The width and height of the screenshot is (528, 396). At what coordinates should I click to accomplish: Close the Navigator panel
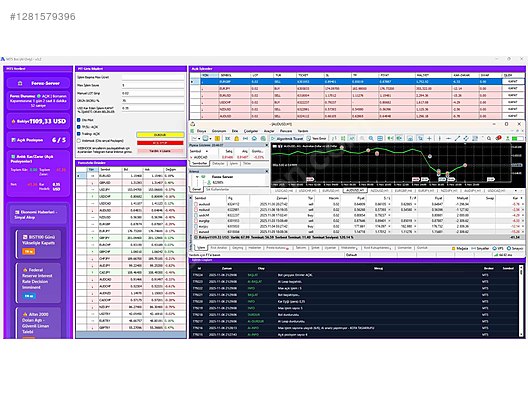click(267, 171)
